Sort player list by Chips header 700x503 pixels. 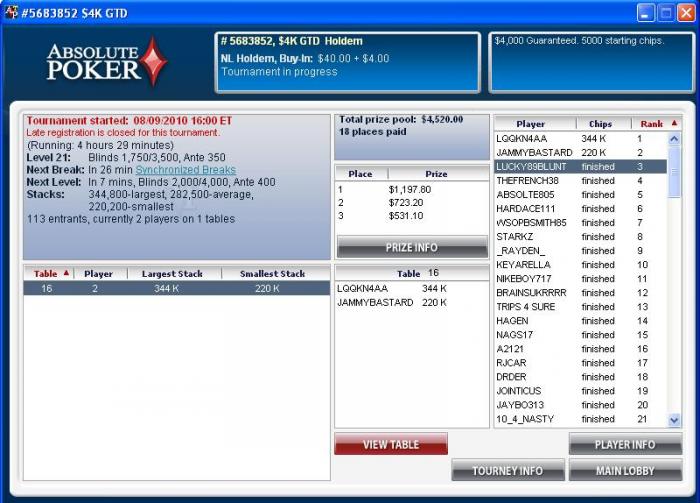pyautogui.click(x=604, y=124)
